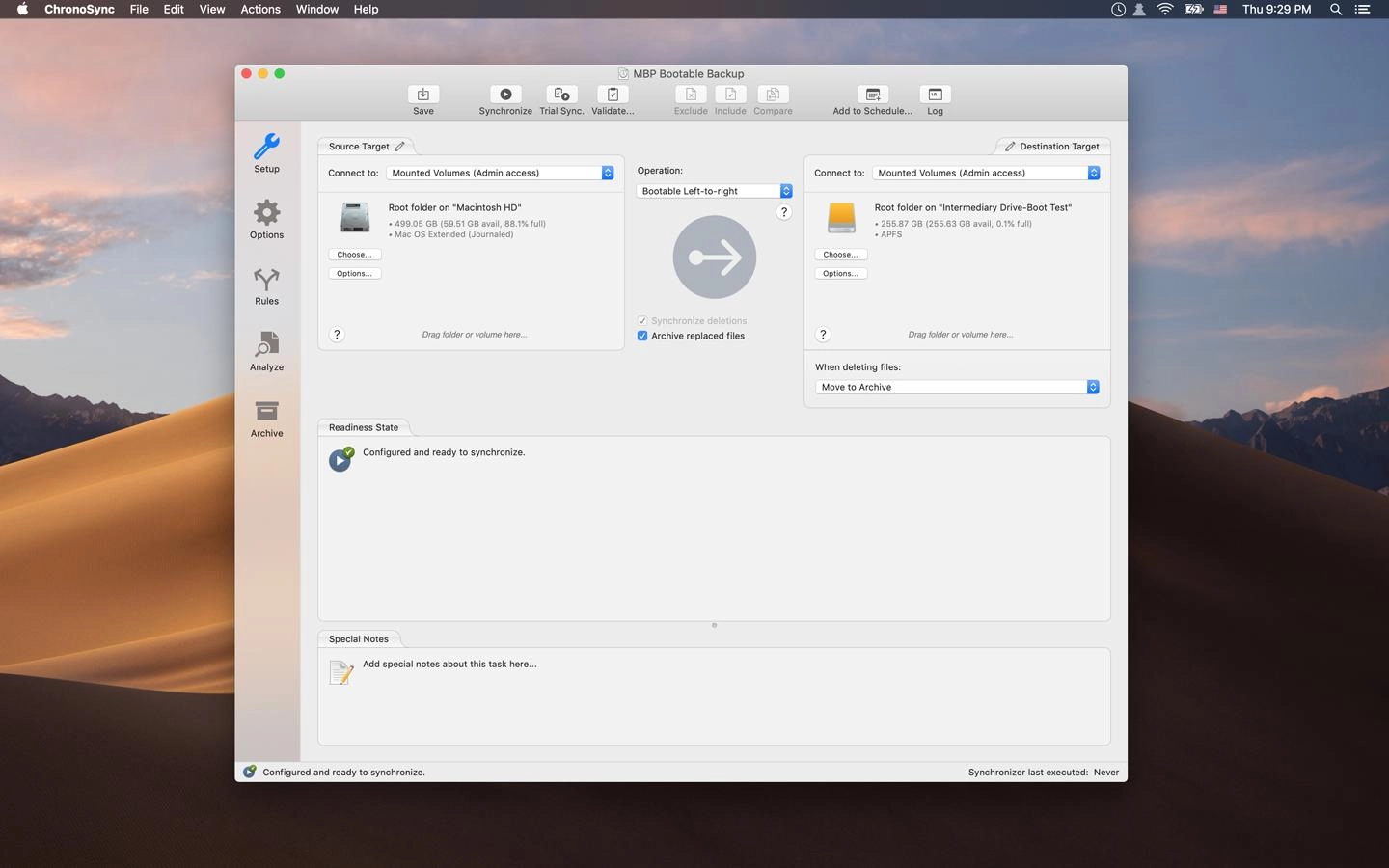Click the battery status icon
Viewport: 1389px width, 868px height.
pyautogui.click(x=1193, y=10)
